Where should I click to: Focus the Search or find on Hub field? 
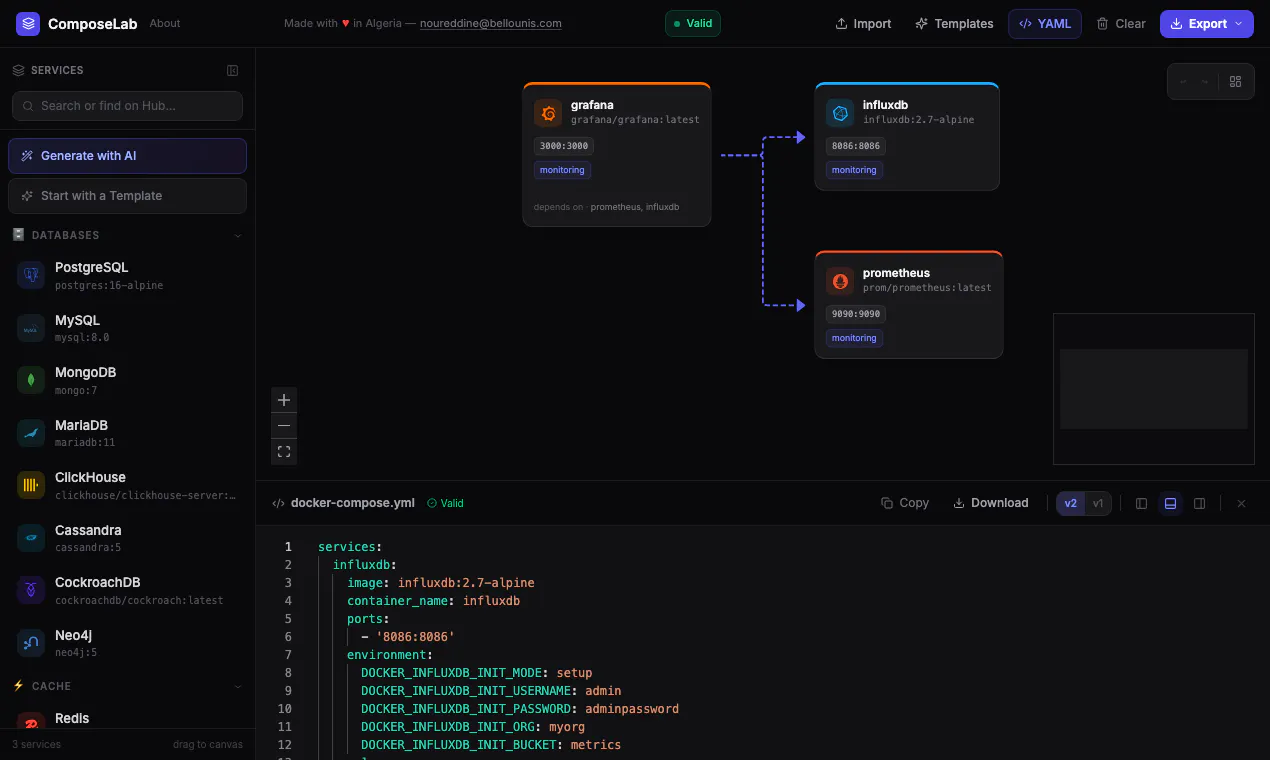[127, 106]
